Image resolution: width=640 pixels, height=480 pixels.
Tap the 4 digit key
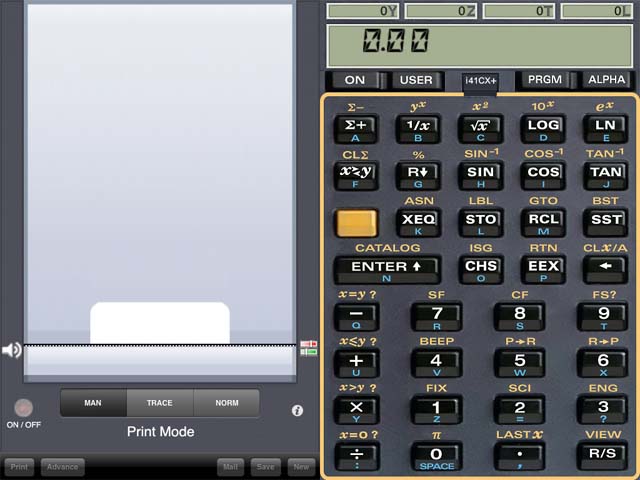[437, 364]
